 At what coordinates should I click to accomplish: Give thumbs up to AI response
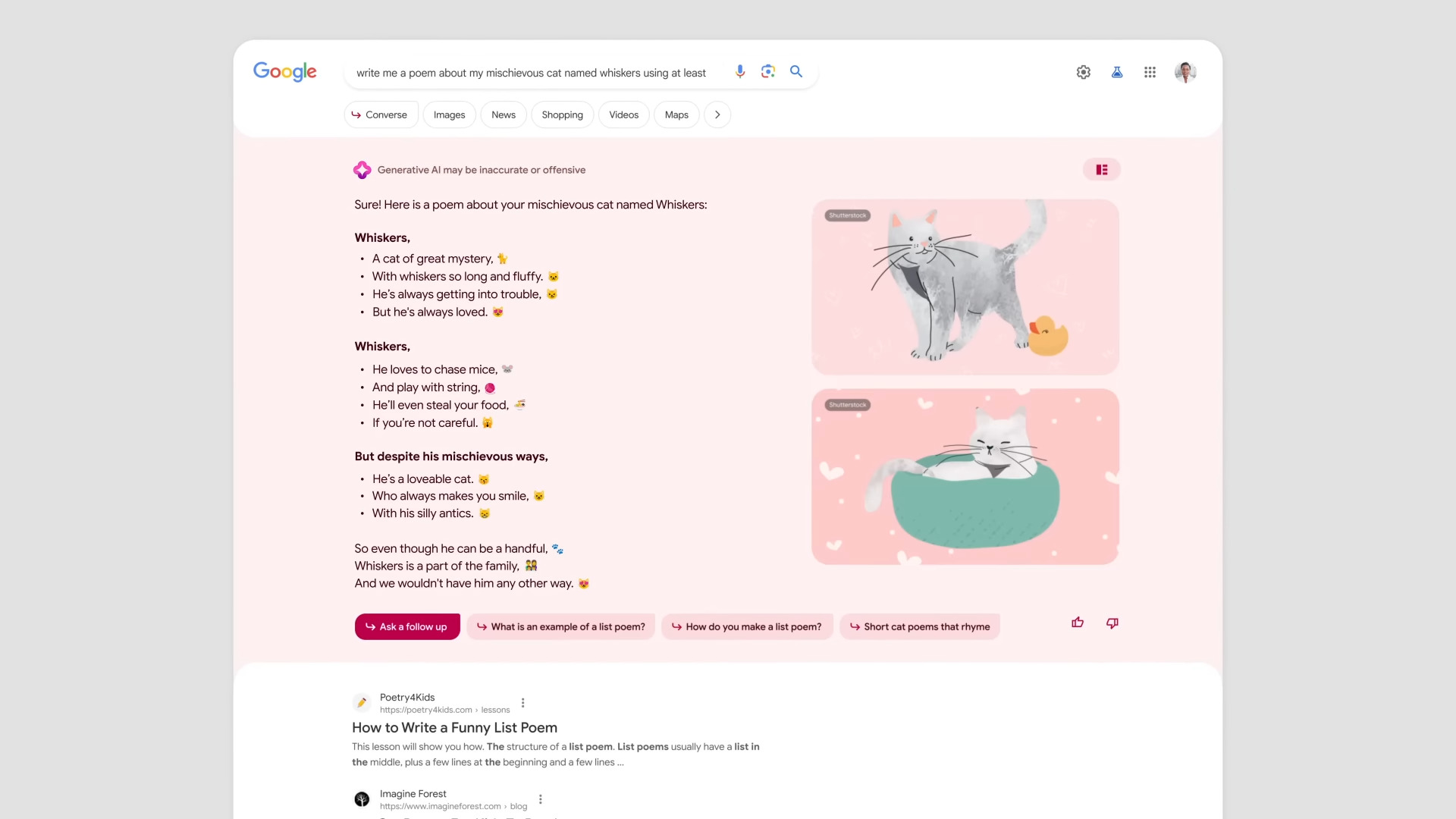pyautogui.click(x=1078, y=623)
